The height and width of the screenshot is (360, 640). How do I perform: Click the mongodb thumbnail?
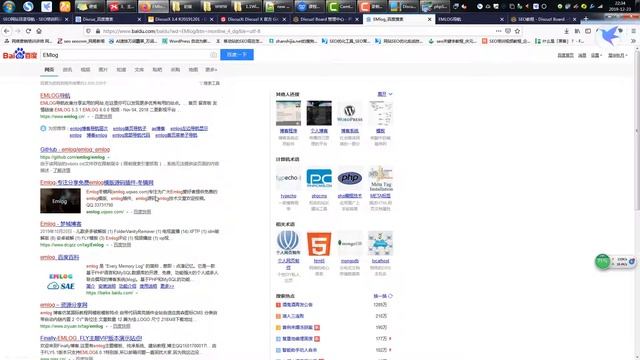coord(350,243)
